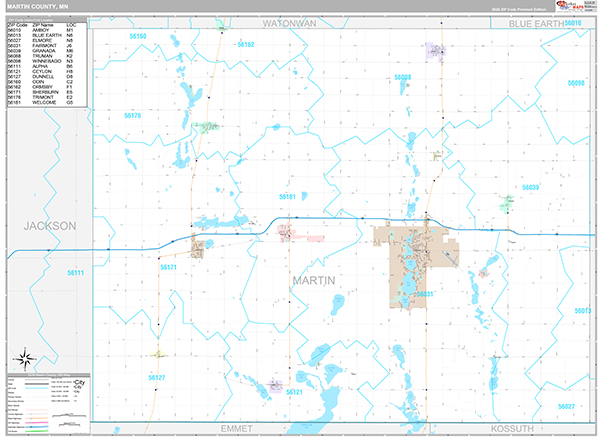Image resolution: width=600 pixels, height=437 pixels.
Task: Click the large lake near Emmet border
Action: [x=329, y=404]
